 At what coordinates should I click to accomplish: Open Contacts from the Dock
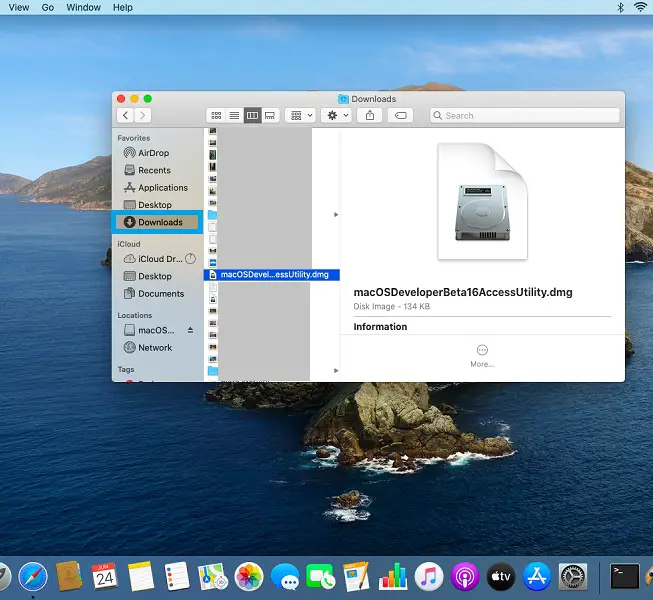pyautogui.click(x=69, y=577)
